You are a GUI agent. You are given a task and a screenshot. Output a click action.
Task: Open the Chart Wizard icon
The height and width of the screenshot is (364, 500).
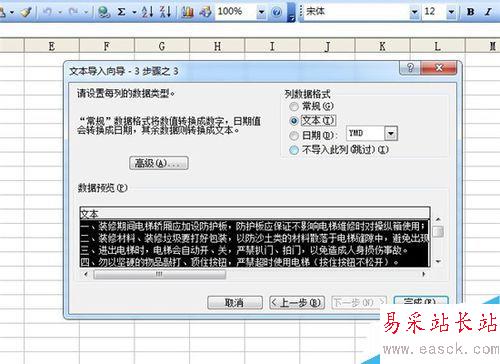coord(188,12)
